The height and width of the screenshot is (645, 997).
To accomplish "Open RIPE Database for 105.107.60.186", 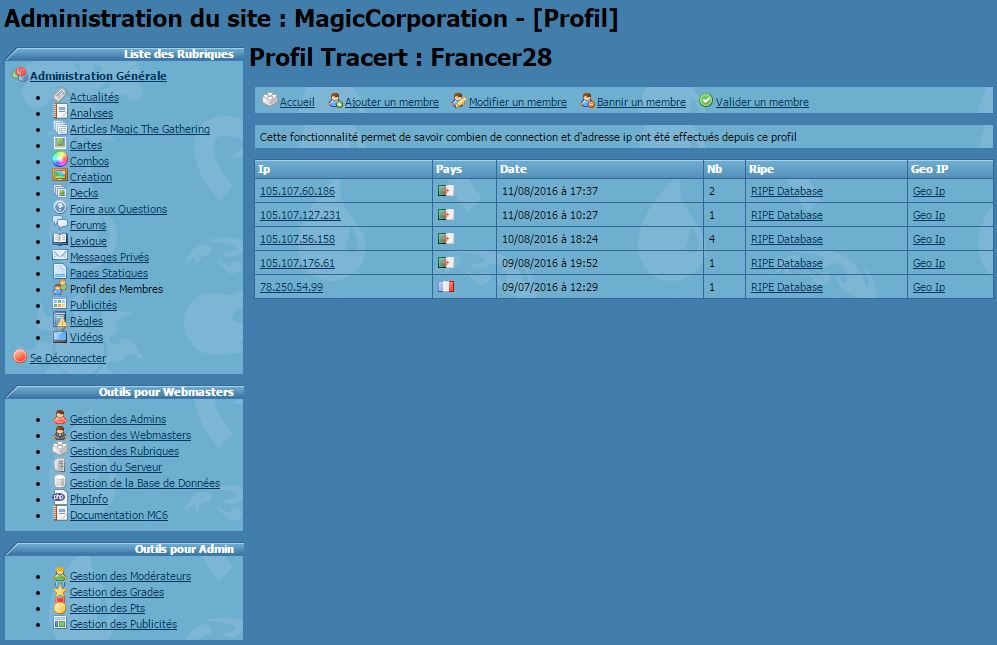I will click(x=787, y=191).
